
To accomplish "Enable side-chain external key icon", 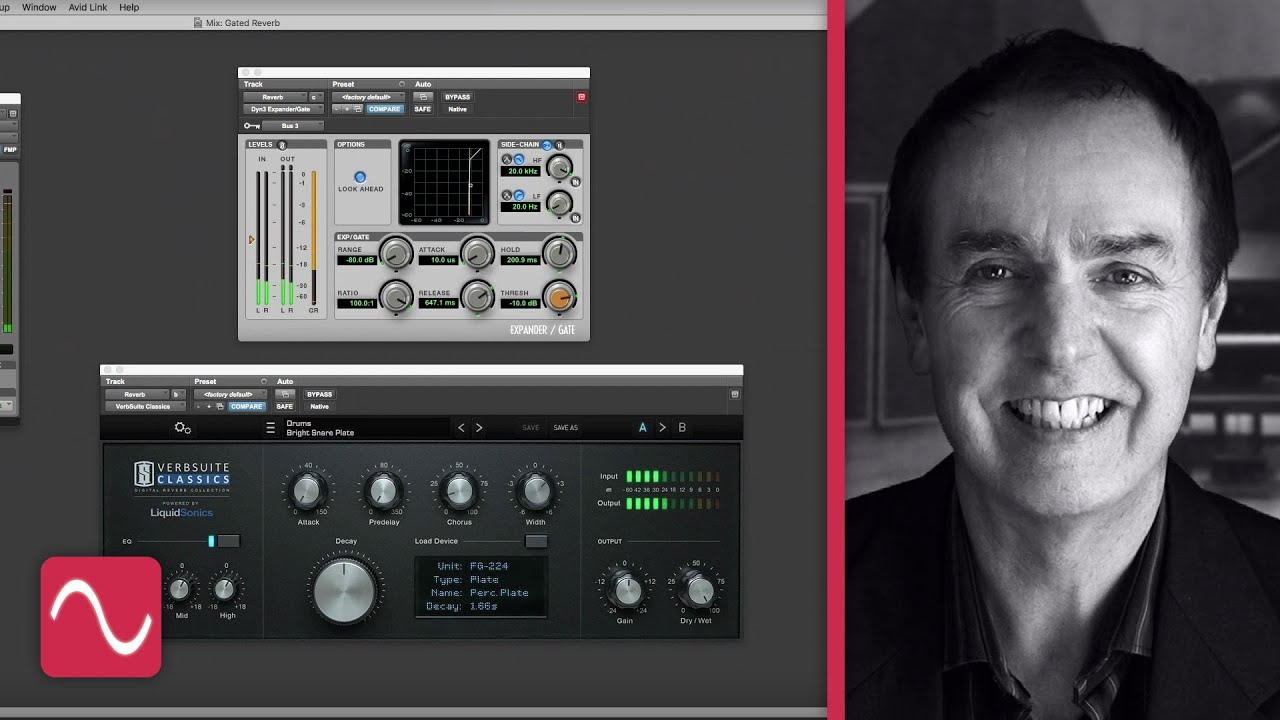I will 547,145.
